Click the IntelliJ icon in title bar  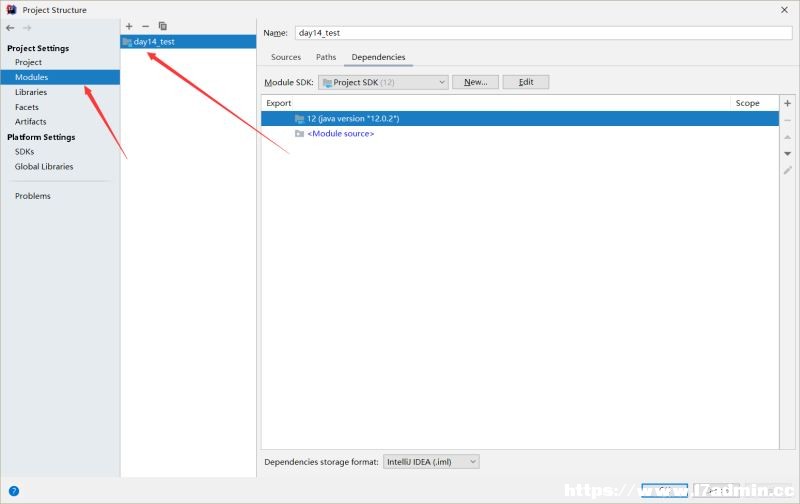click(x=11, y=9)
